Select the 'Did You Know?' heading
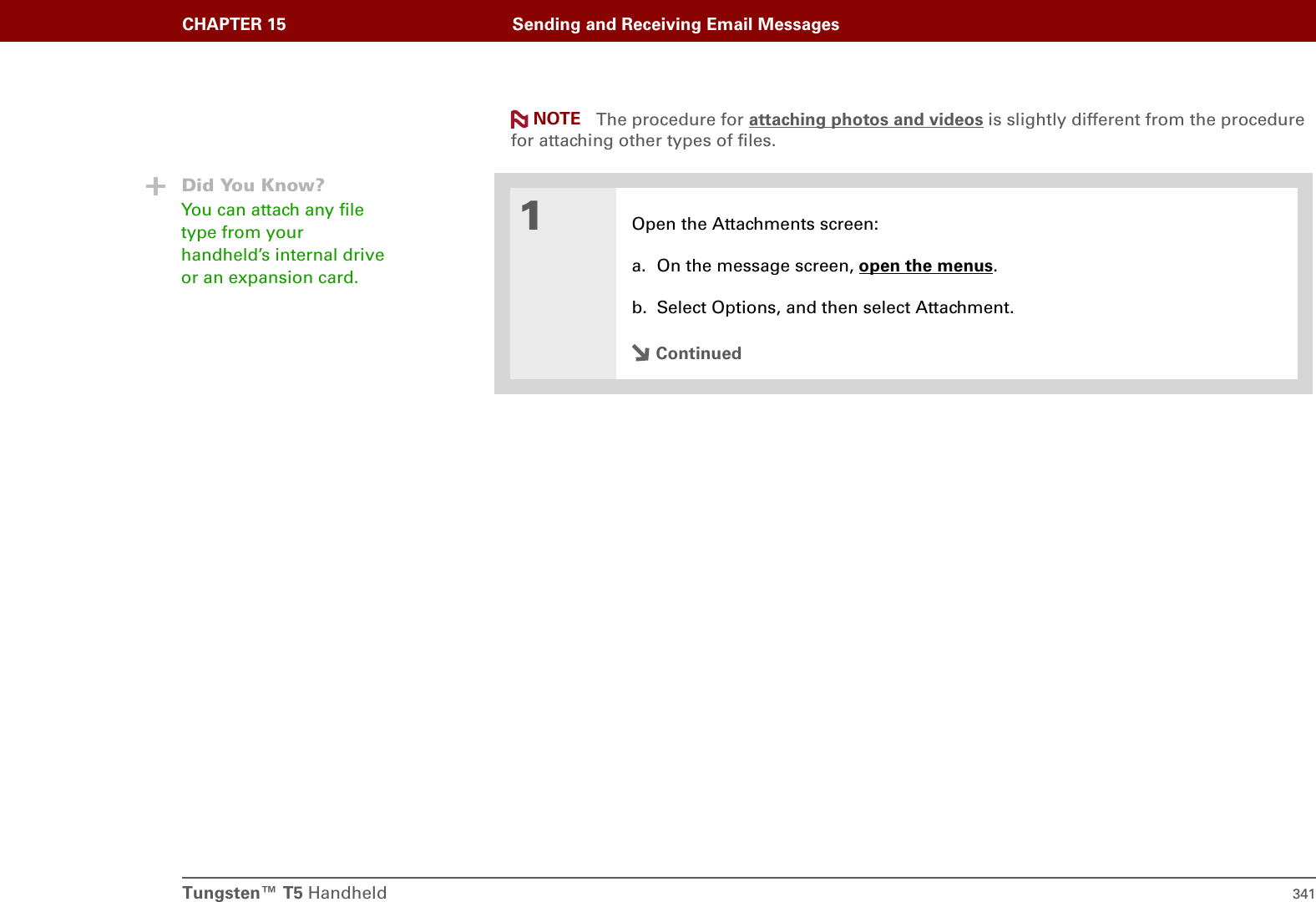This screenshot has width=1316, height=902. coord(253,185)
